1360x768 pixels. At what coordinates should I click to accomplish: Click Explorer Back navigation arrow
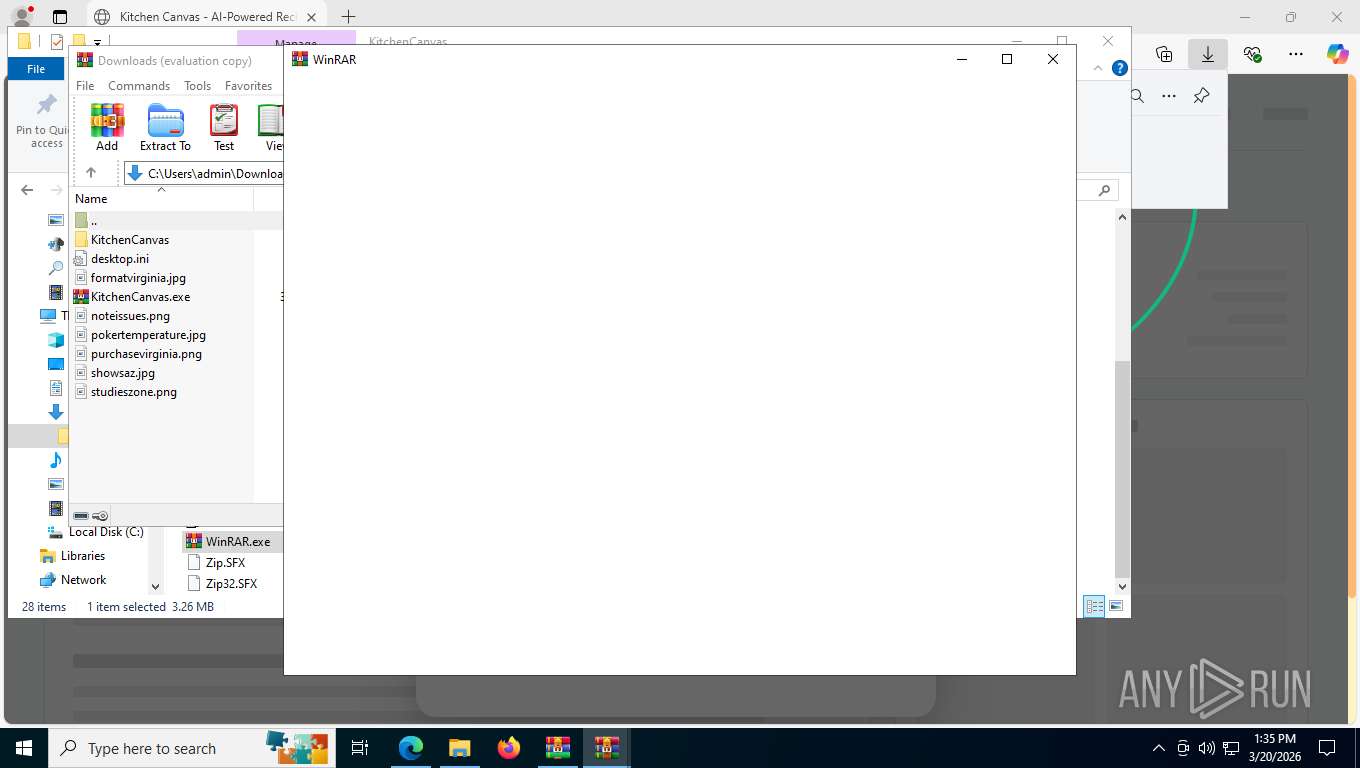[x=28, y=190]
